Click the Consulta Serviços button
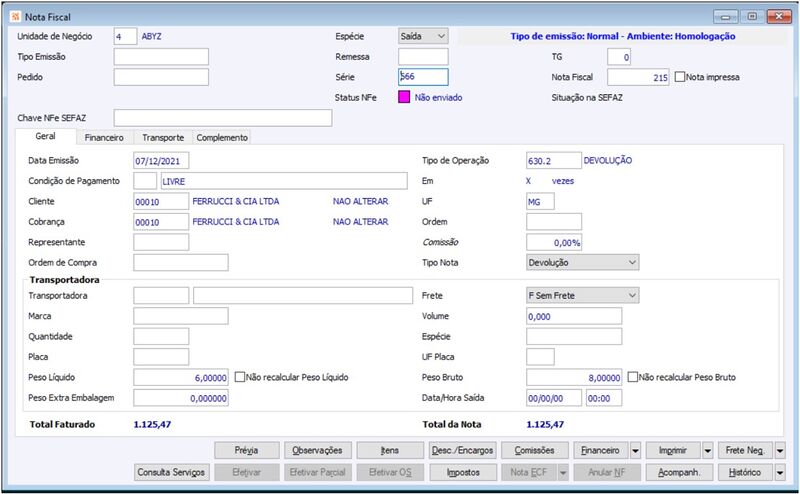The width and height of the screenshot is (800, 494). 171,473
